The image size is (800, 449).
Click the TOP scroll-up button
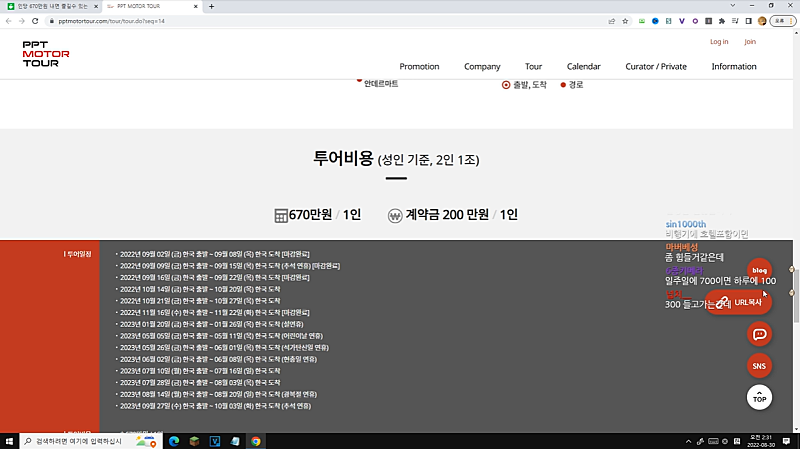pos(760,397)
